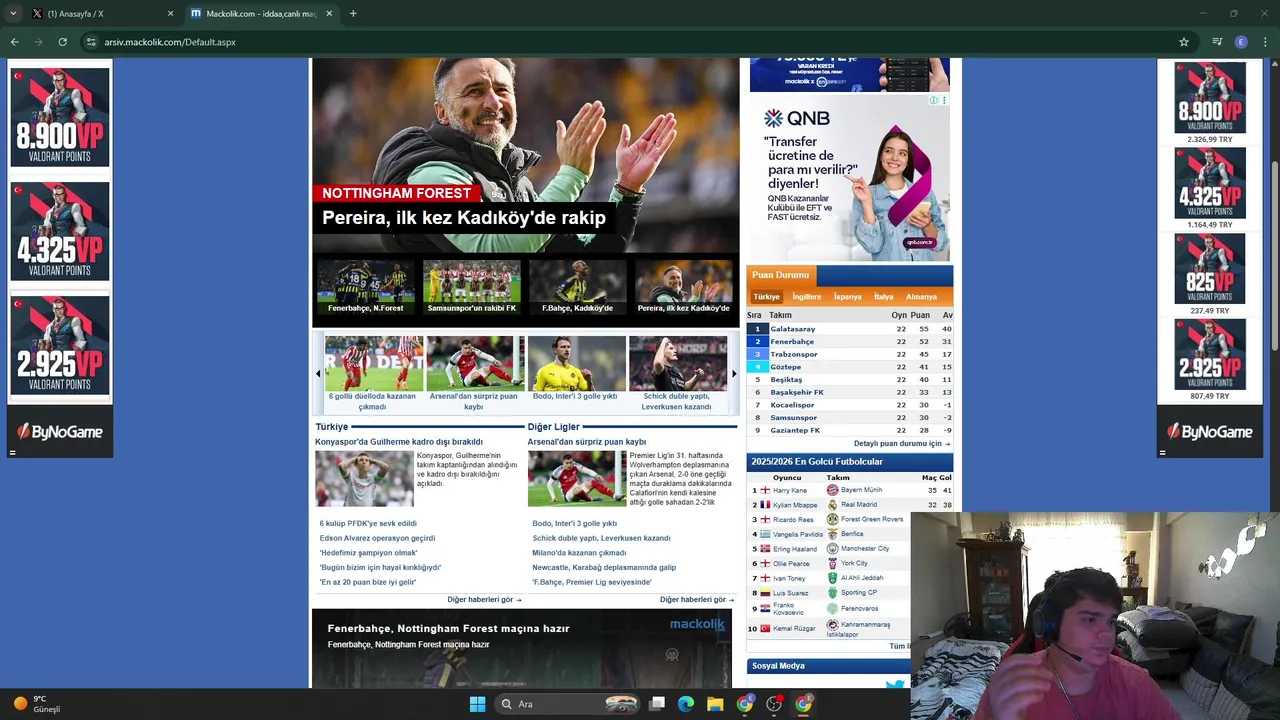Click the Sporting CP club logo
Image resolution: width=1280 pixels, height=720 pixels.
(832, 593)
